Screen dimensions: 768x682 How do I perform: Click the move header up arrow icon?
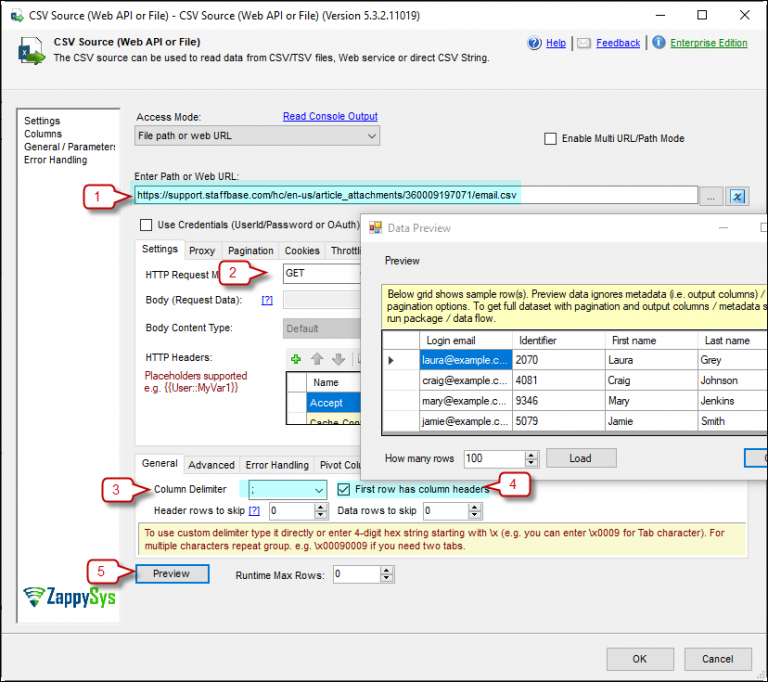pos(316,358)
